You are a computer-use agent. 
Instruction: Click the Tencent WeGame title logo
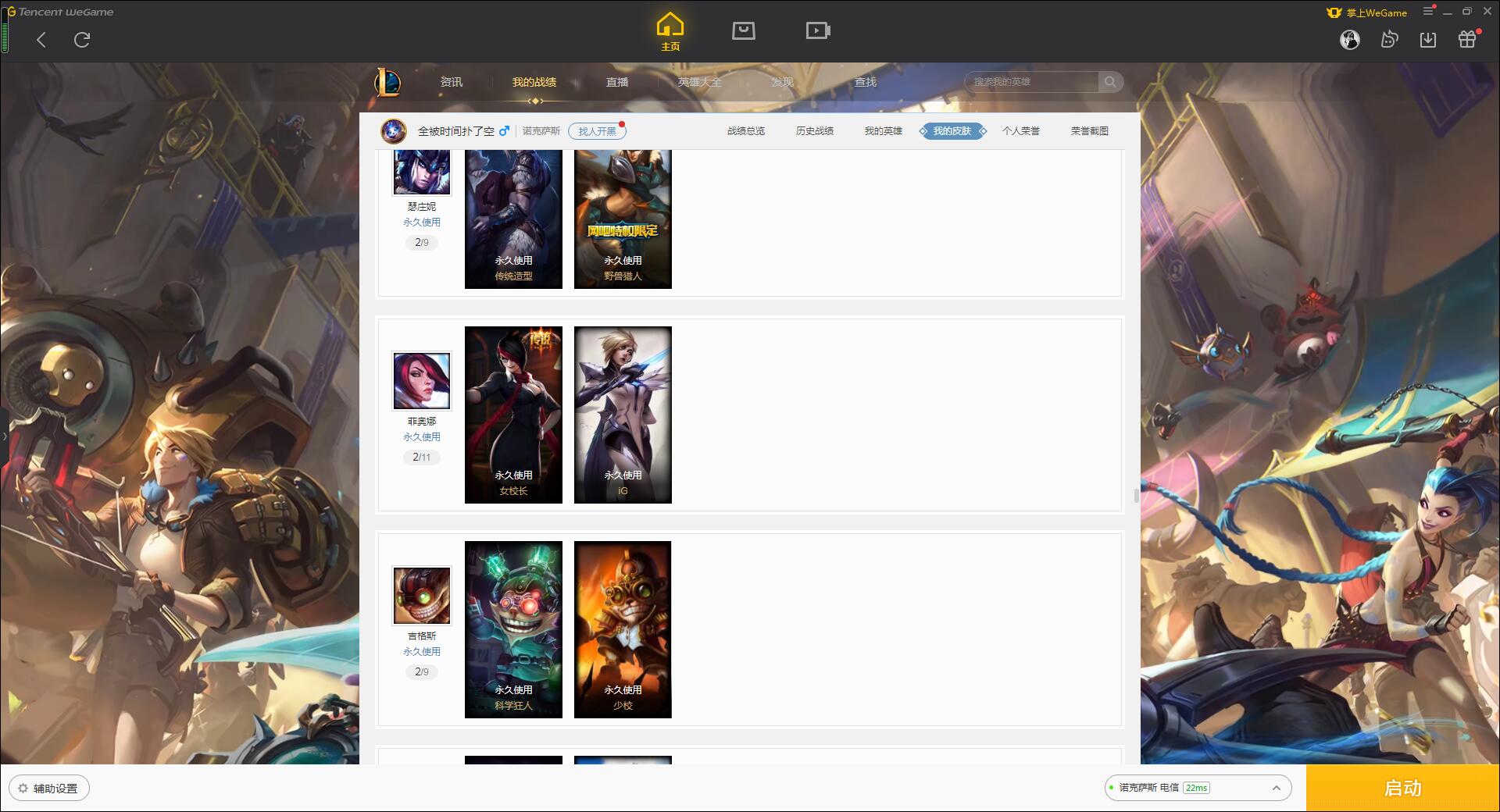(60, 12)
